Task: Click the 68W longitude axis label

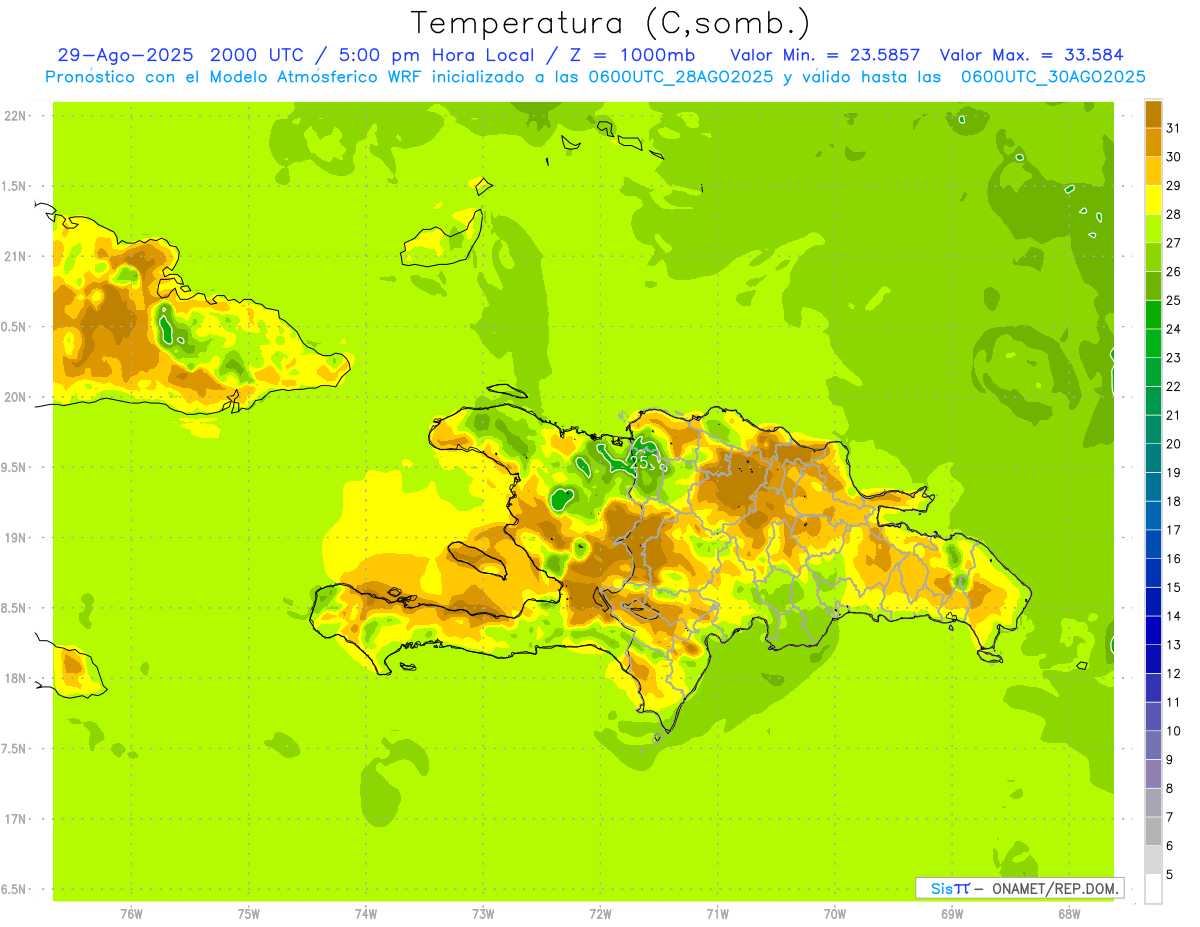Action: coord(1069,914)
